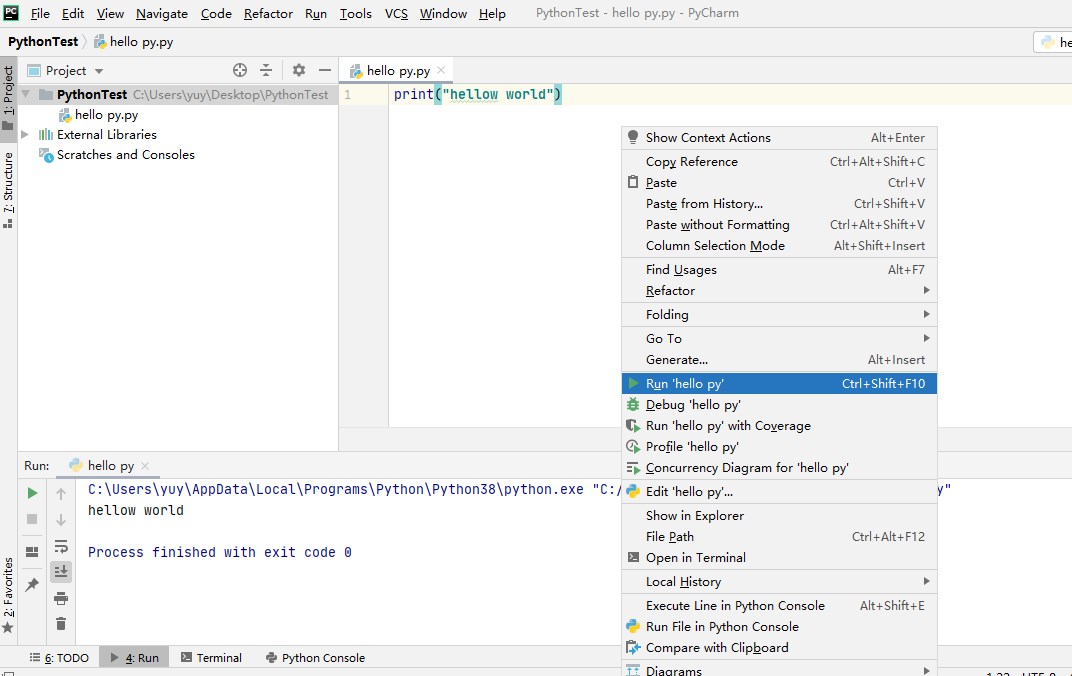Pin the Run tab with the pin icon
1072x676 pixels.
[32, 584]
